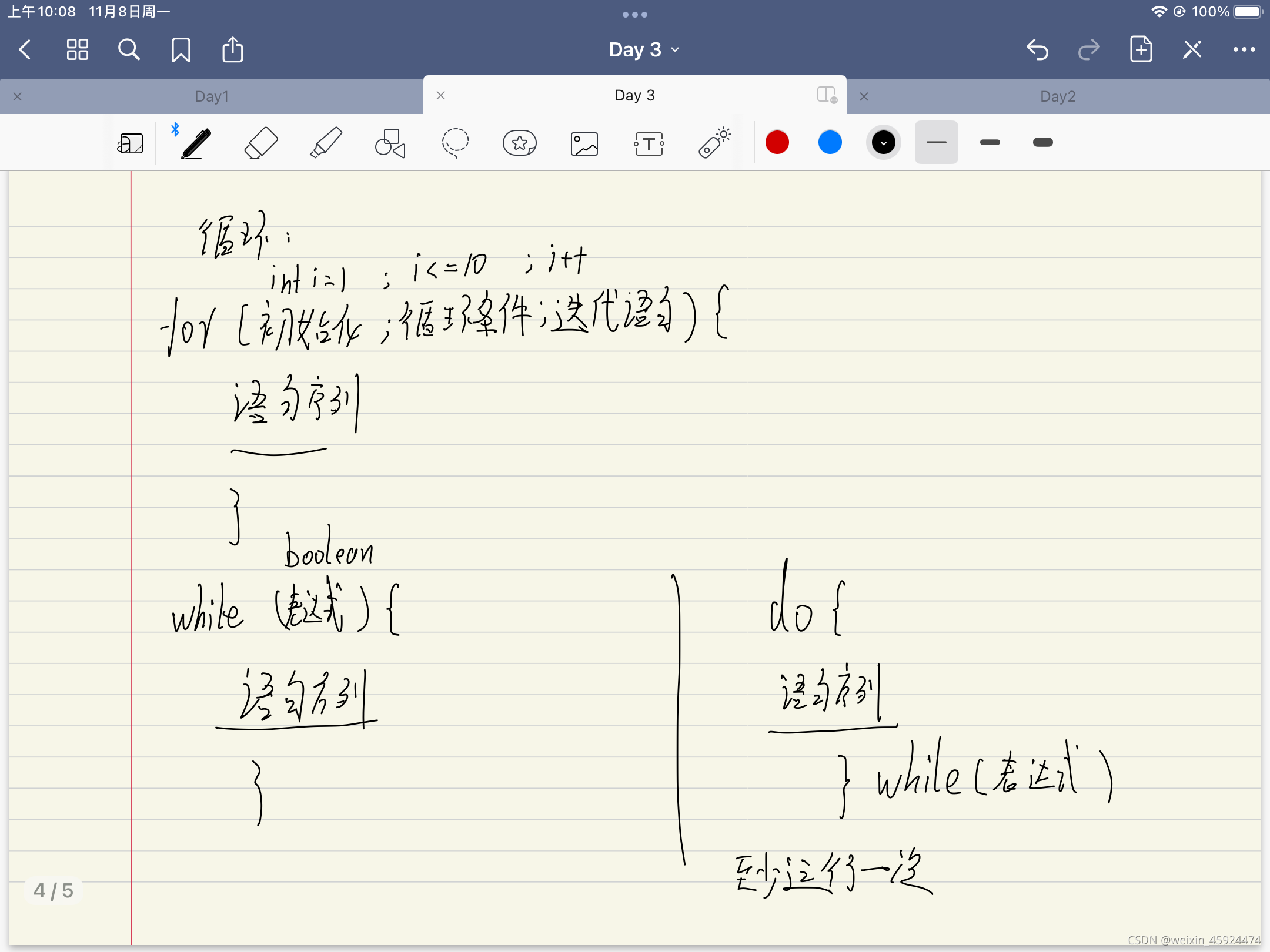Switch to the Day1 tab

click(210, 95)
